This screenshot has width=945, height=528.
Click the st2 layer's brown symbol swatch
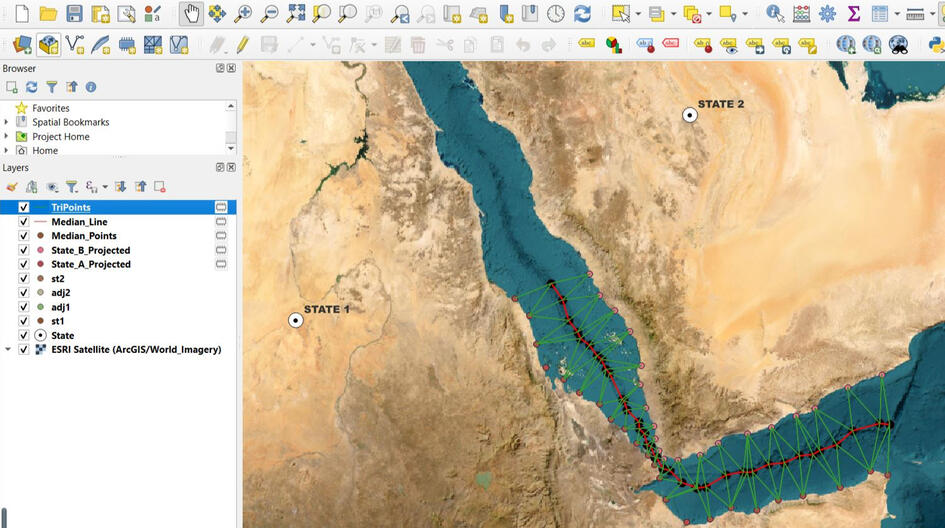click(40, 279)
